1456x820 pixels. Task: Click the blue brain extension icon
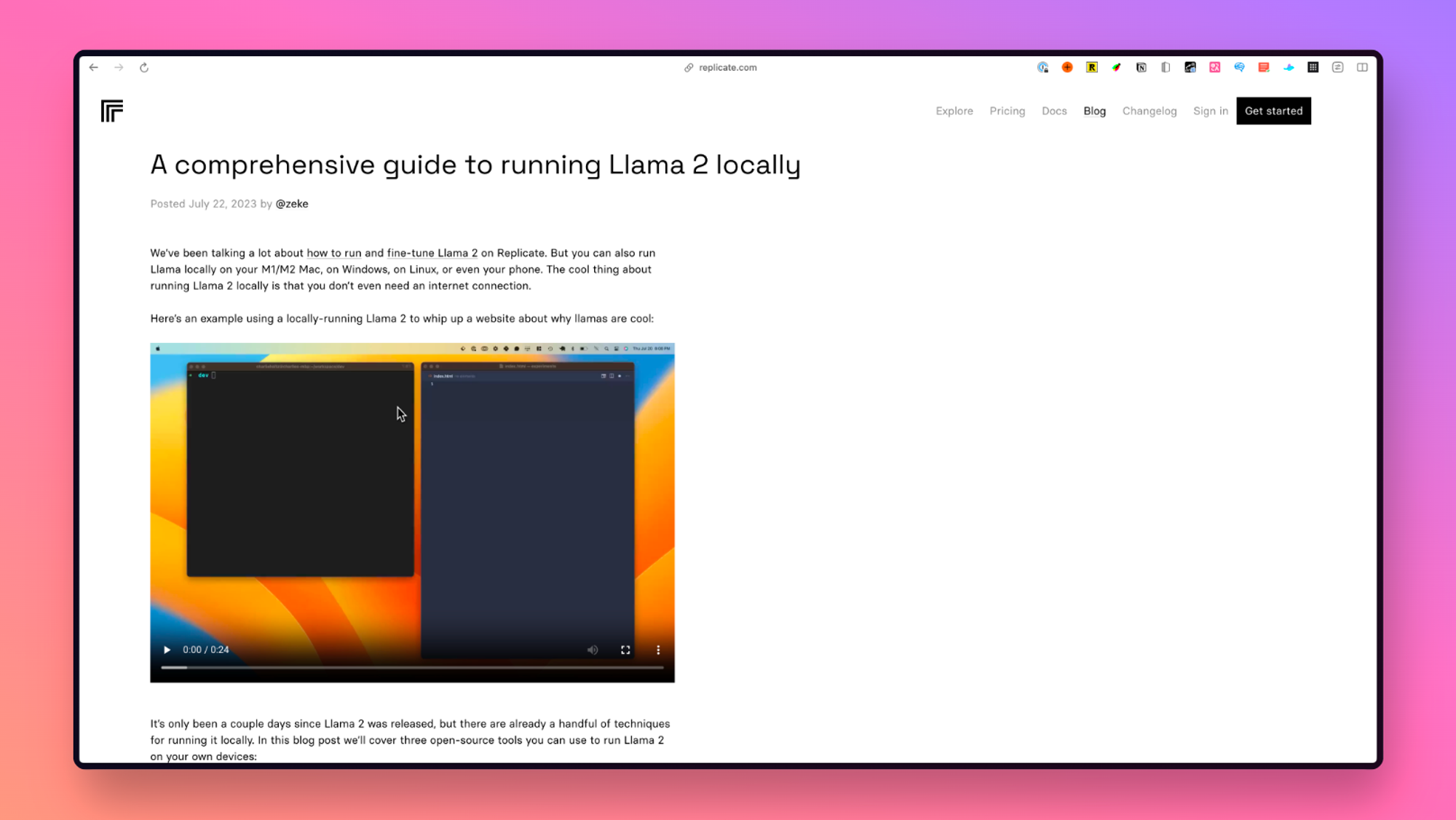(x=1239, y=67)
